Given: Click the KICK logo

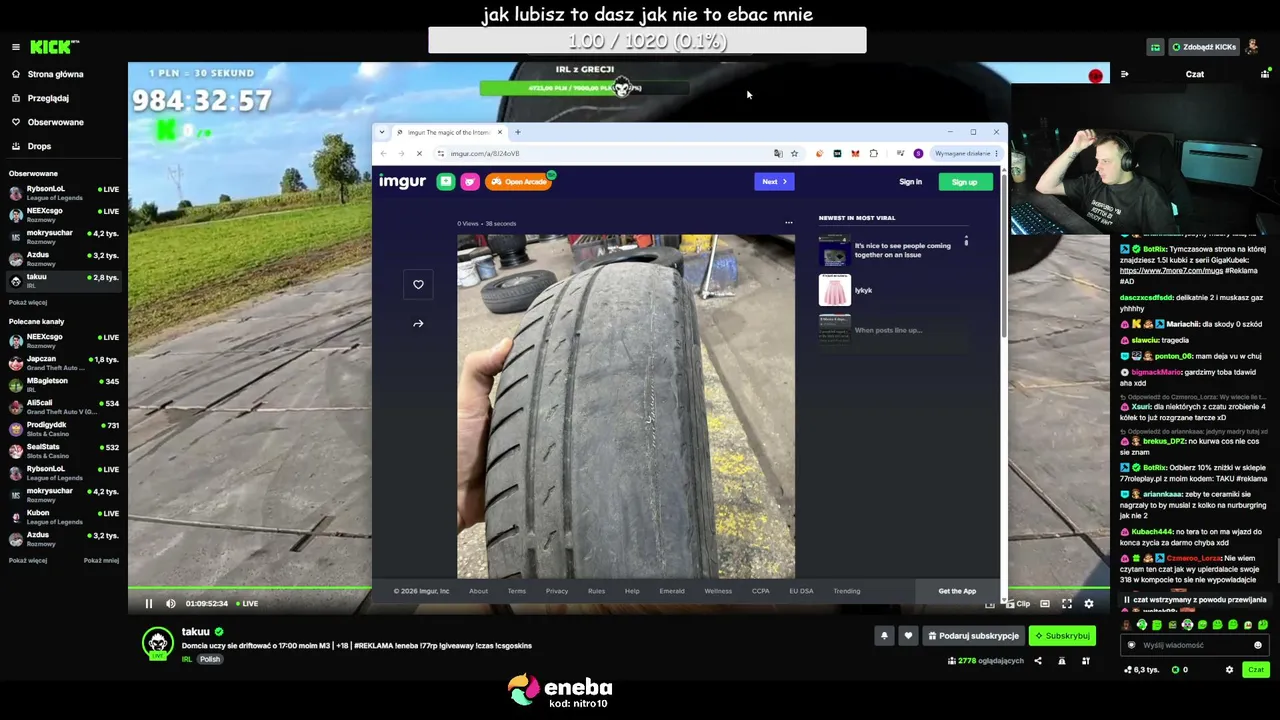Looking at the screenshot, I should 54,47.
